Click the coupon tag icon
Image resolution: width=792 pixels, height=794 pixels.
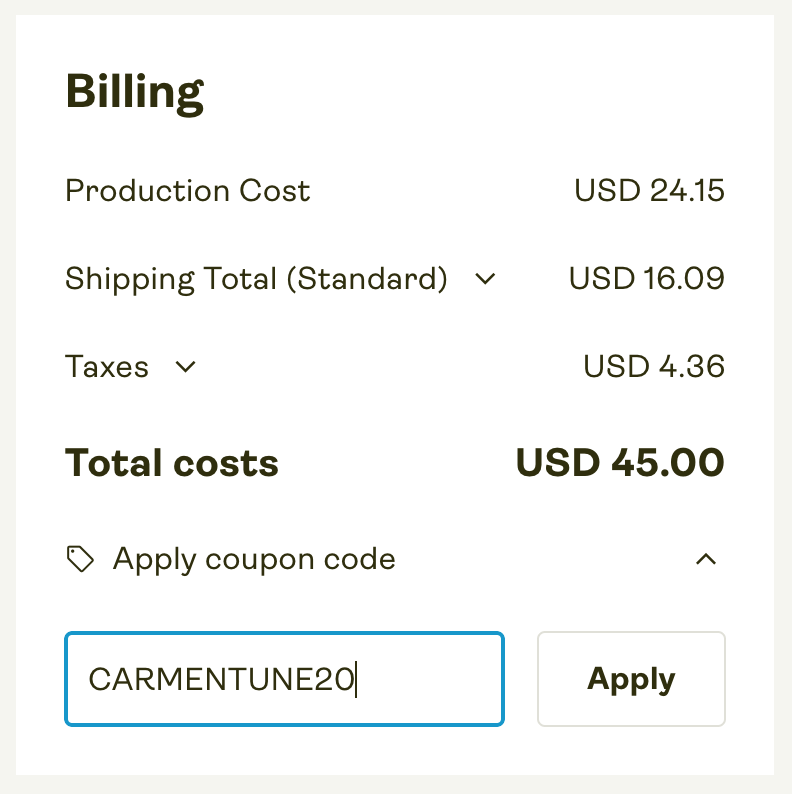click(80, 559)
